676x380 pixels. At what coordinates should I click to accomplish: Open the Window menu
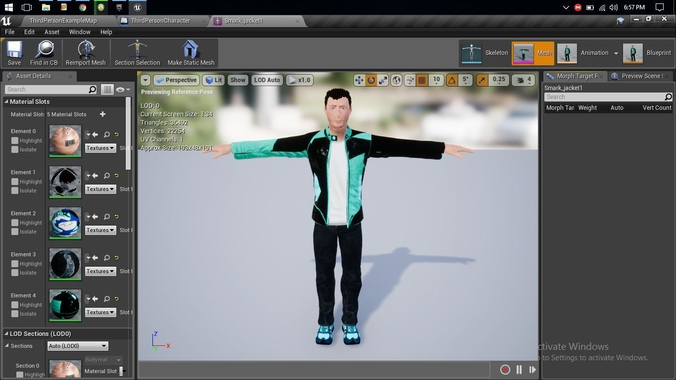click(x=80, y=32)
